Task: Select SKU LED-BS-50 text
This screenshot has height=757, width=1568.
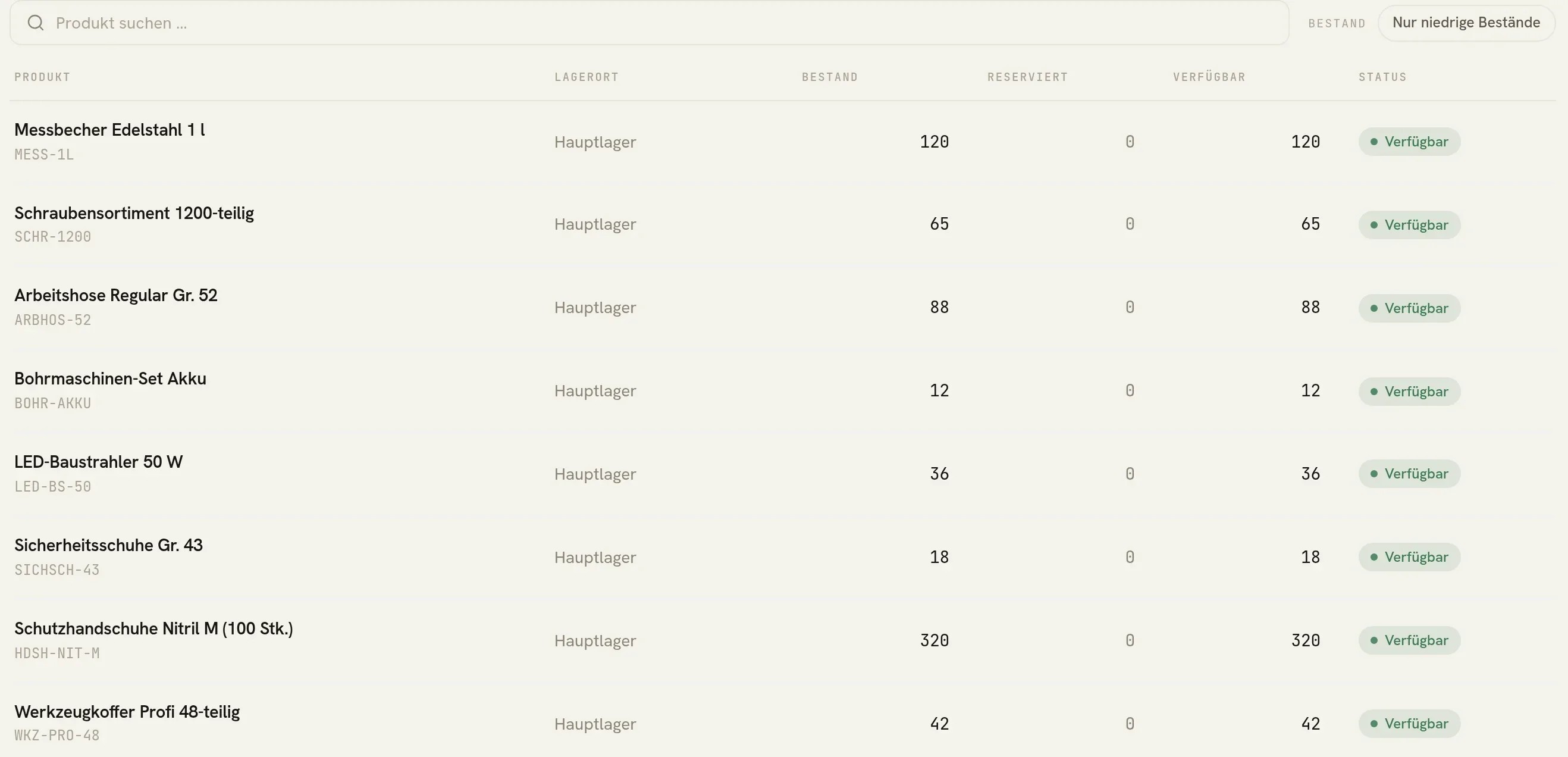Action: tap(53, 487)
